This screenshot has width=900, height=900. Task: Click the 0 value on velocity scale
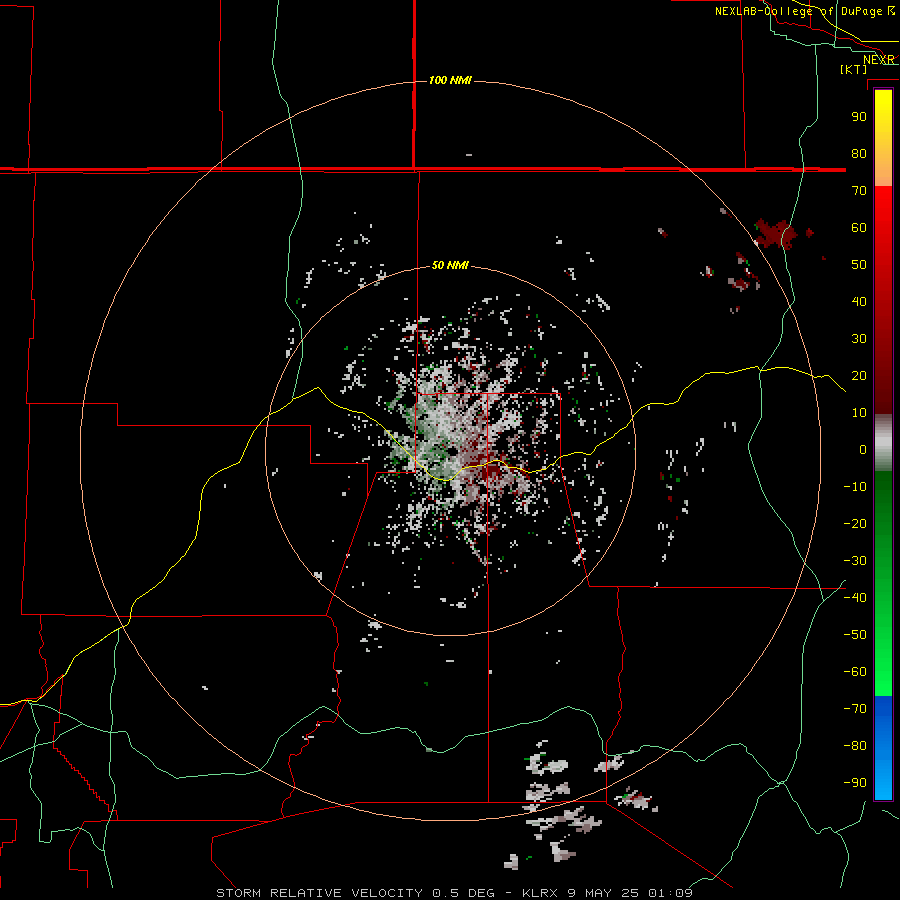[x=863, y=449]
